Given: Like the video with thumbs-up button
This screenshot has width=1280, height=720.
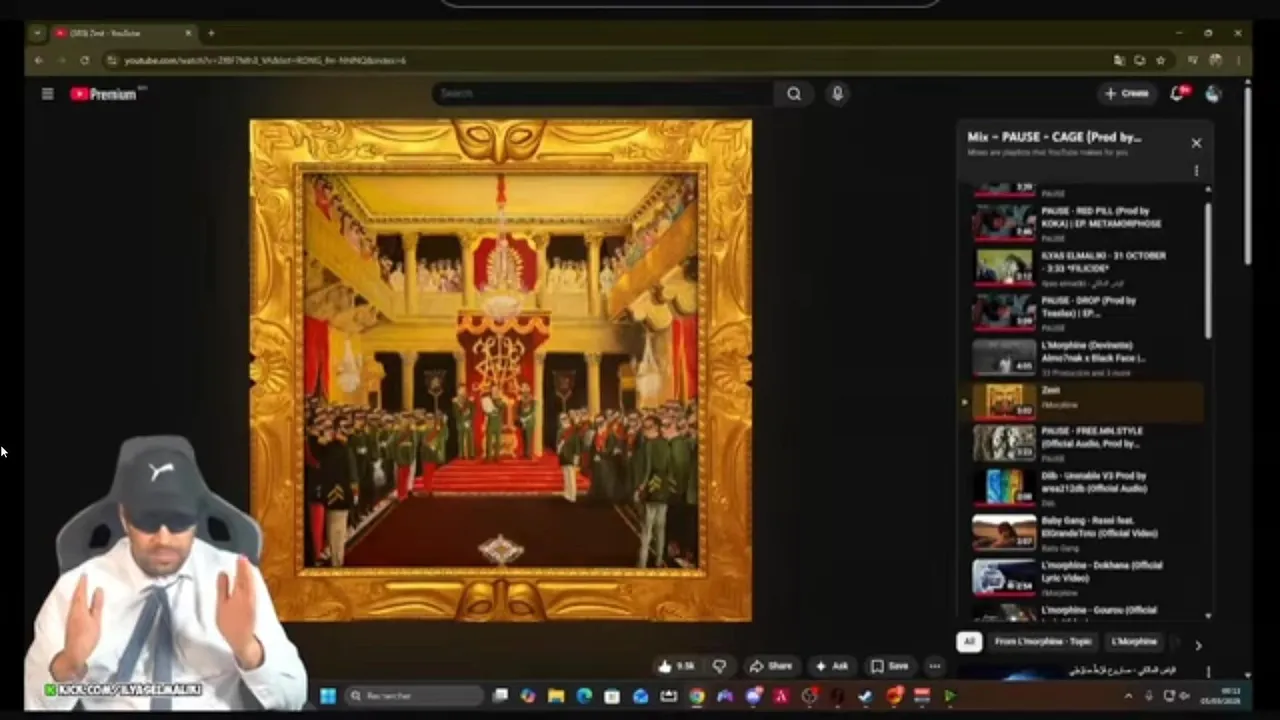Looking at the screenshot, I should (x=677, y=666).
